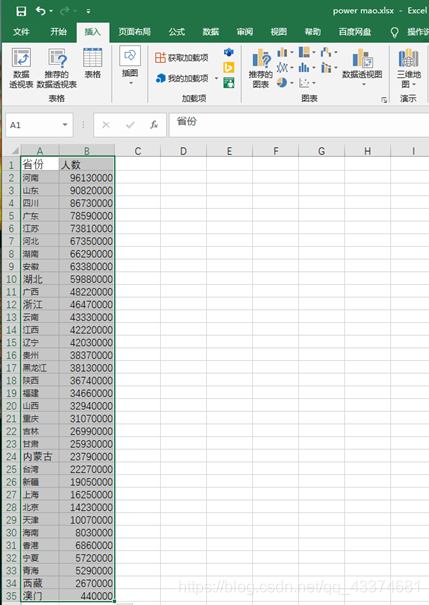Open the Charts group dialog launcher
Image resolution: width=429 pixels, height=605 pixels.
(384, 100)
